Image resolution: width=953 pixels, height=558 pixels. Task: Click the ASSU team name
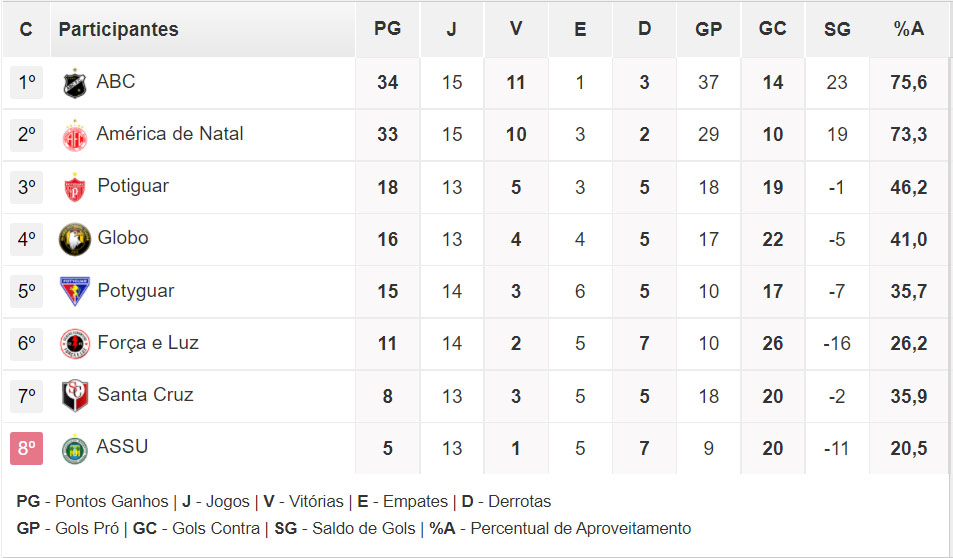(x=122, y=447)
